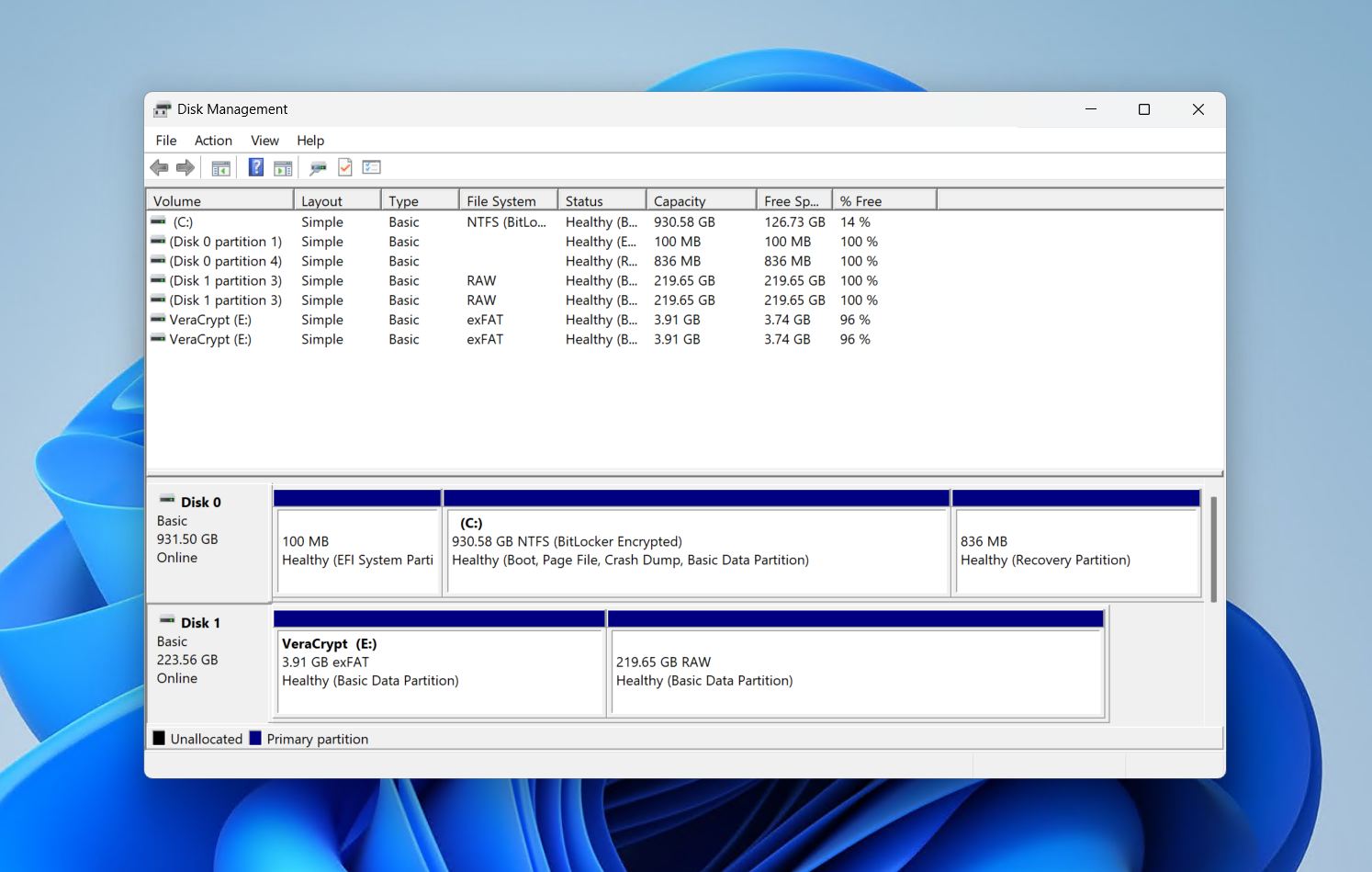1372x872 pixels.
Task: Sort by the Type column header
Action: pyautogui.click(x=420, y=200)
